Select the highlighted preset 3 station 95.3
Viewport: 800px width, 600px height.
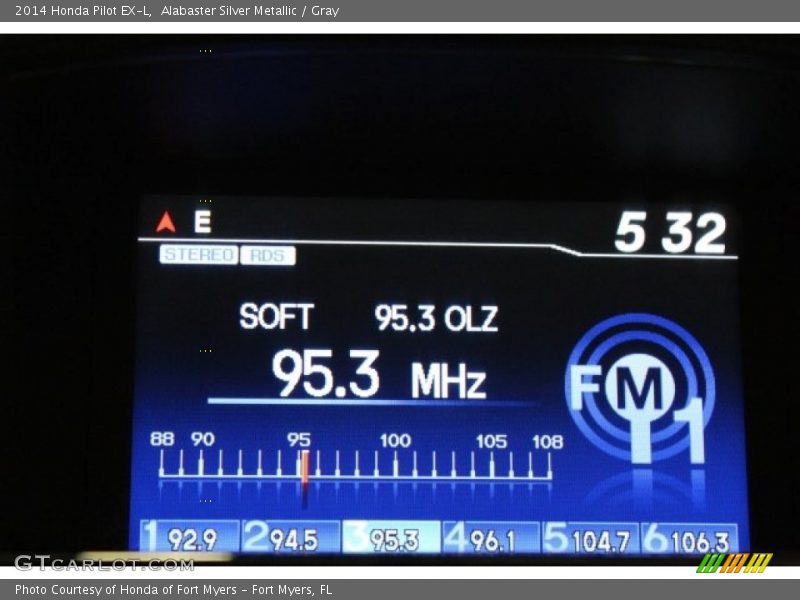click(x=391, y=537)
